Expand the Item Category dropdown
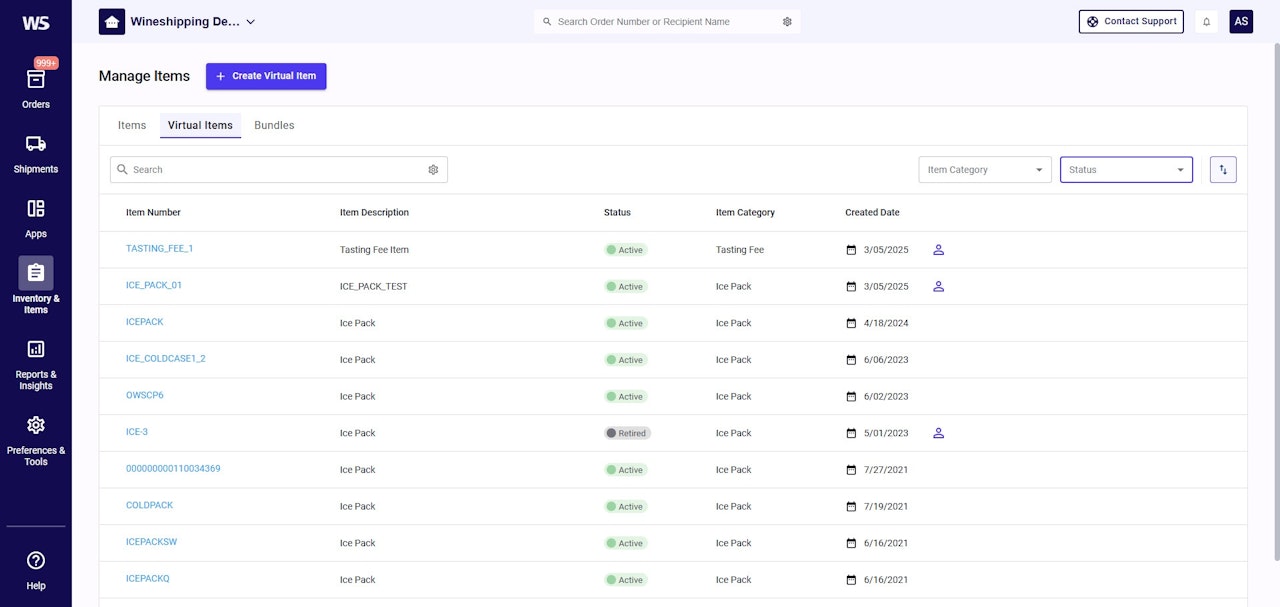The image size is (1280, 607). click(984, 170)
